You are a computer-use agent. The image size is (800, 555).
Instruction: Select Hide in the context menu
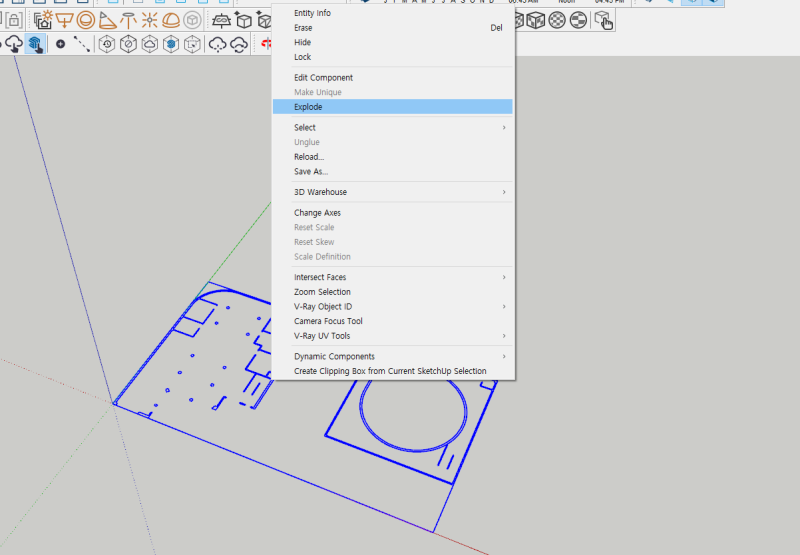pyautogui.click(x=392, y=42)
